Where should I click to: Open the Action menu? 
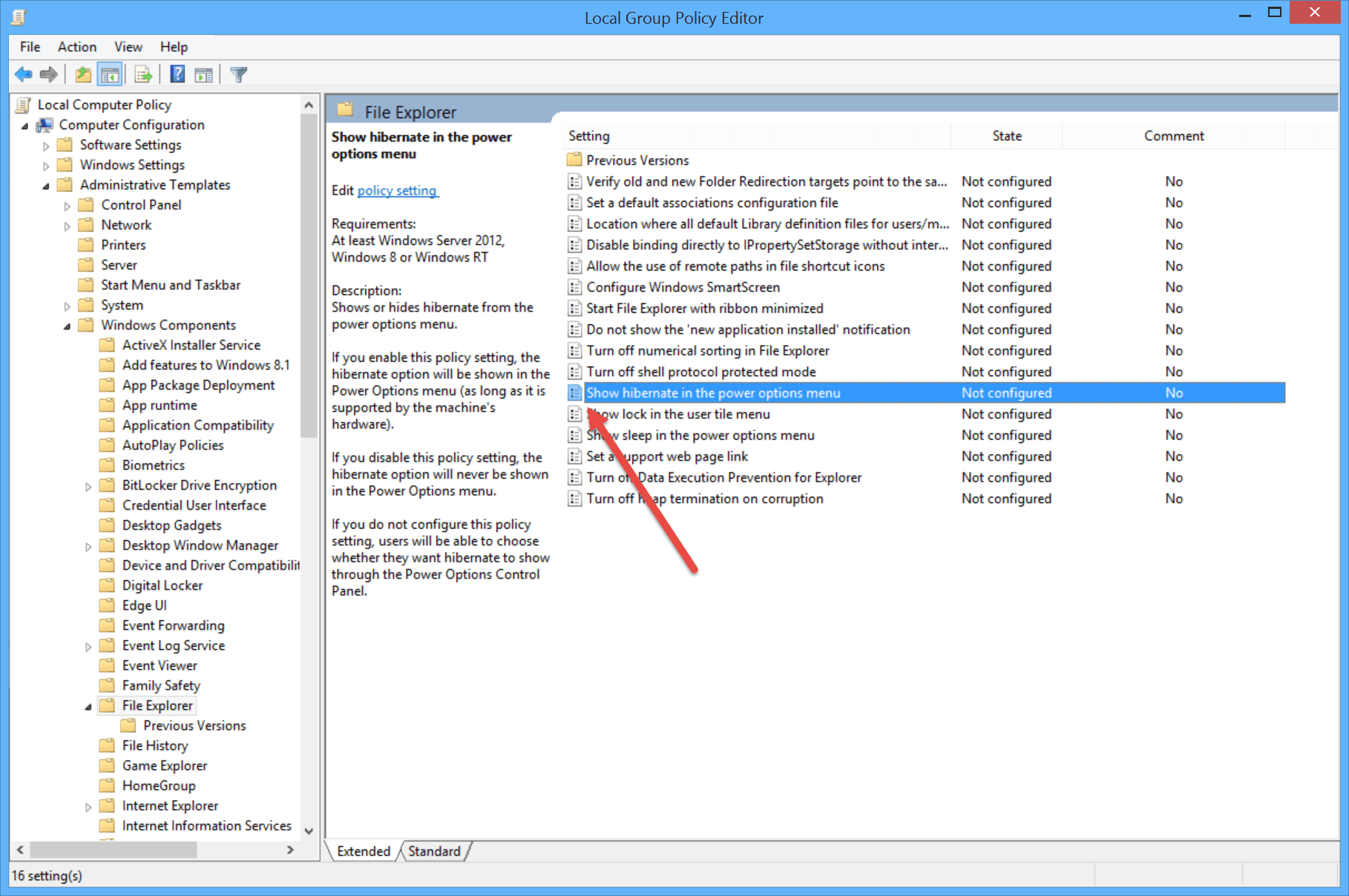coord(76,47)
